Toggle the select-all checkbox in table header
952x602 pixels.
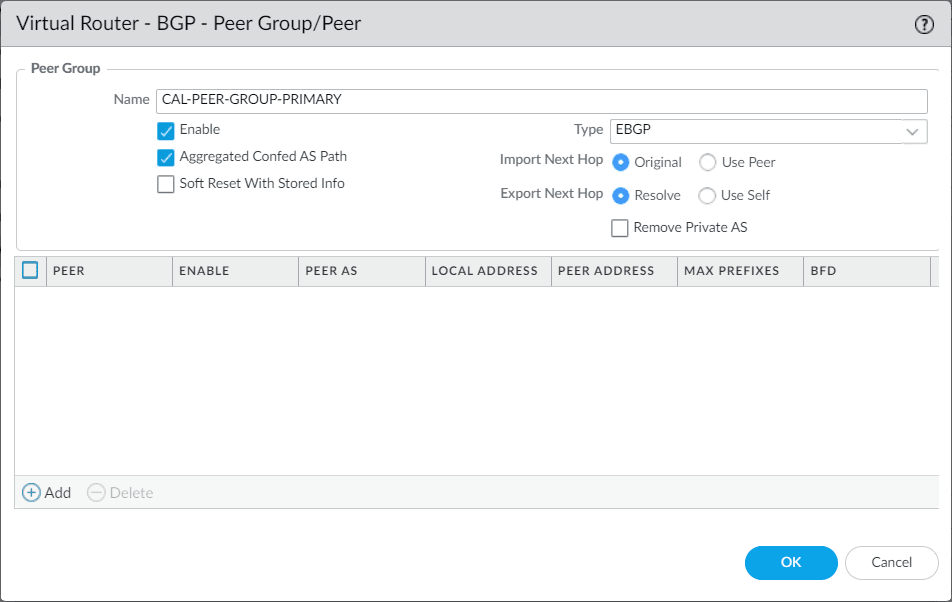28,270
